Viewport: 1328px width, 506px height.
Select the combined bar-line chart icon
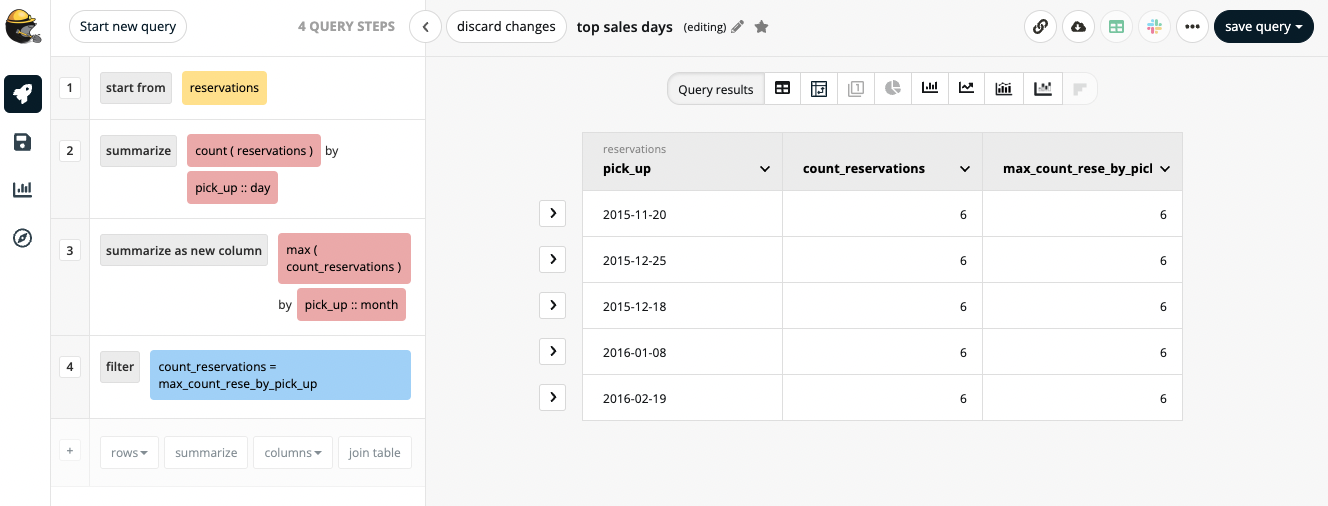pyautogui.click(x=1003, y=89)
